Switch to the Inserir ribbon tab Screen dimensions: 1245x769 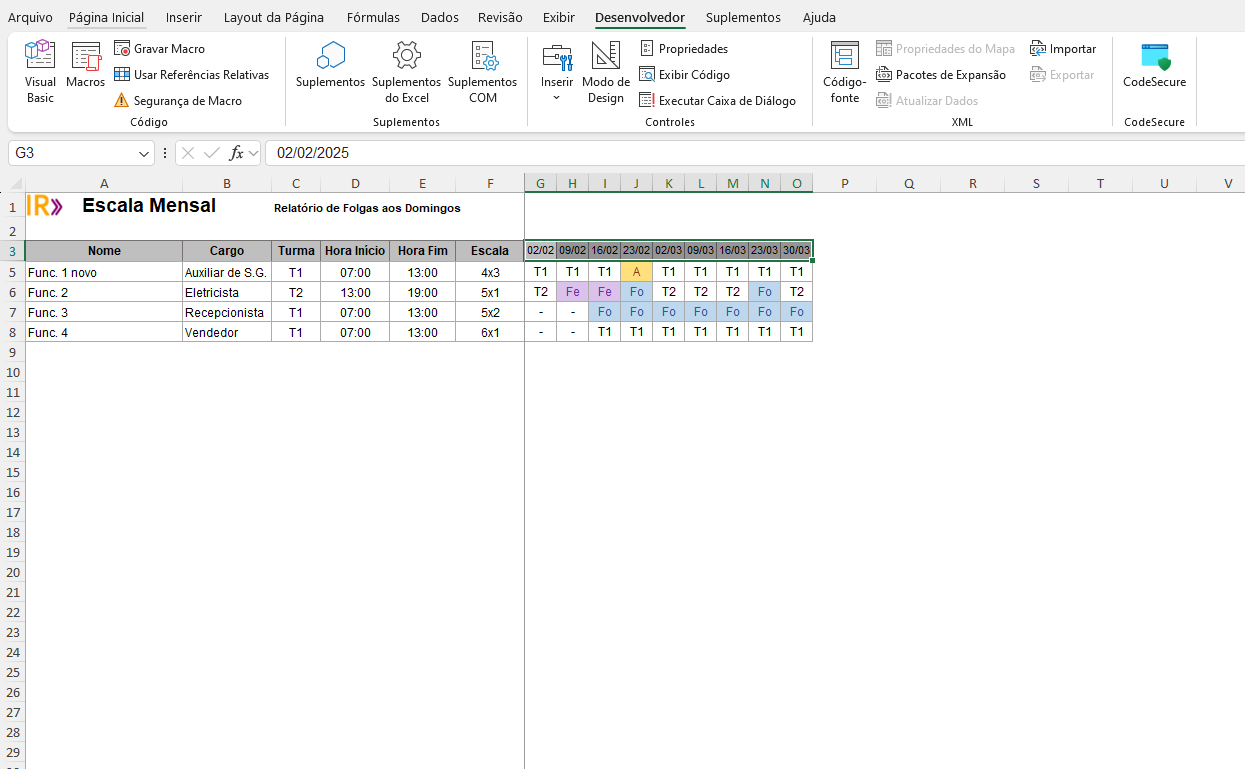(184, 17)
